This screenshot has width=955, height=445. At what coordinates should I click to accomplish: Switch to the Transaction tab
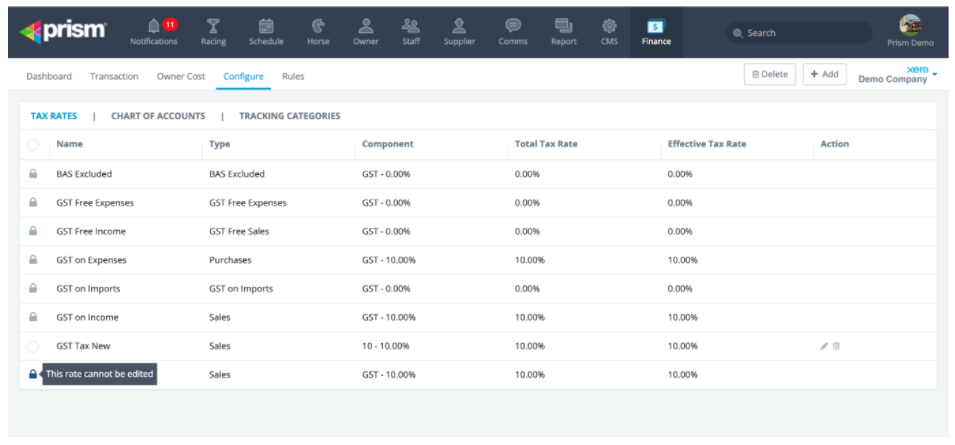tap(114, 76)
